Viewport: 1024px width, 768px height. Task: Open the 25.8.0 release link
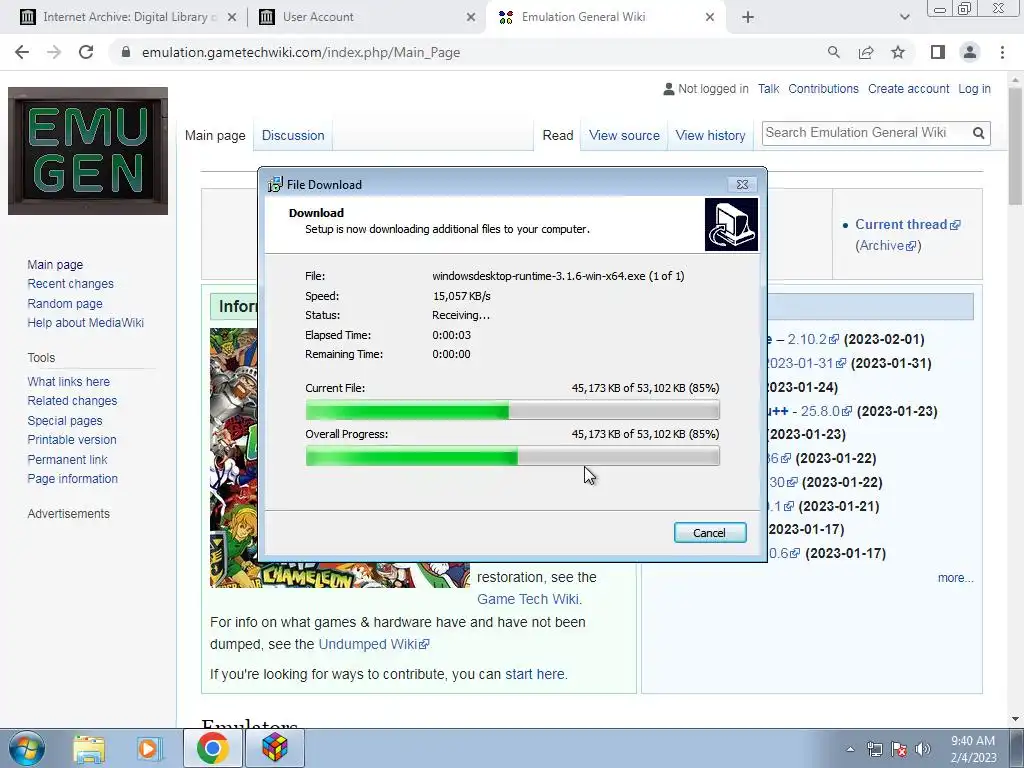click(x=826, y=411)
